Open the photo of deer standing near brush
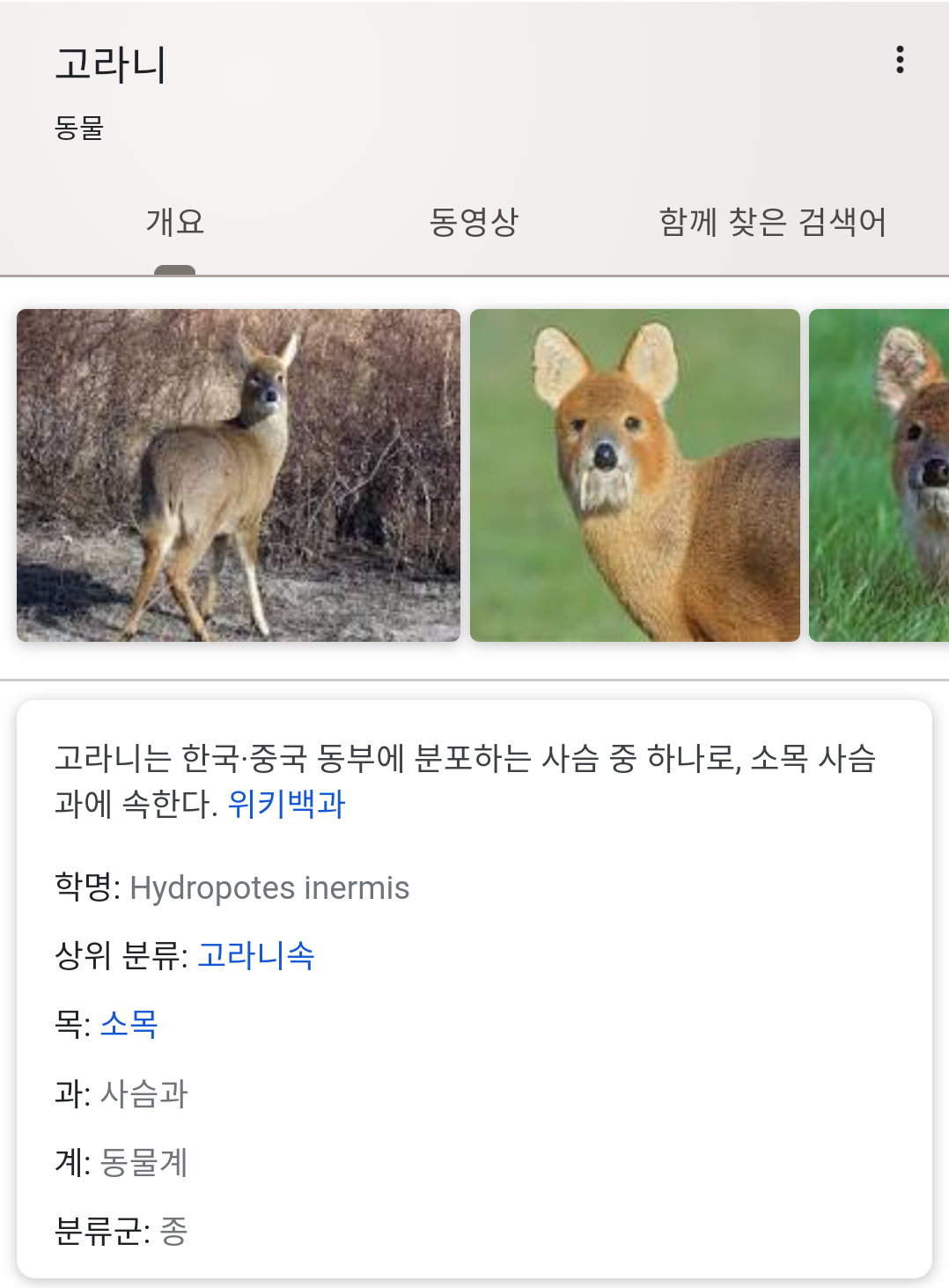The width and height of the screenshot is (949, 1288). pos(238,475)
